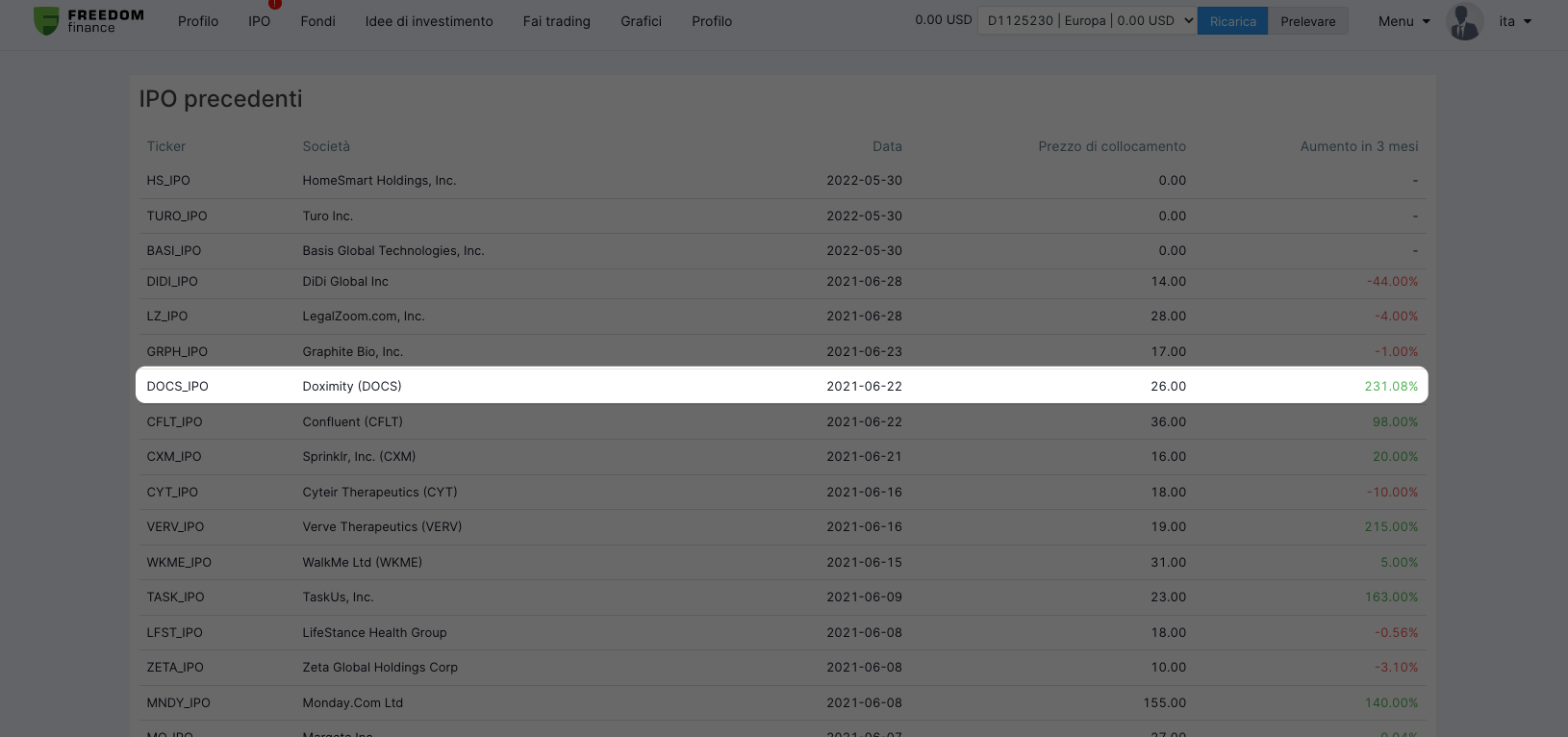Open the user avatar profile icon
Image resolution: width=1568 pixels, height=737 pixels.
coord(1464,21)
